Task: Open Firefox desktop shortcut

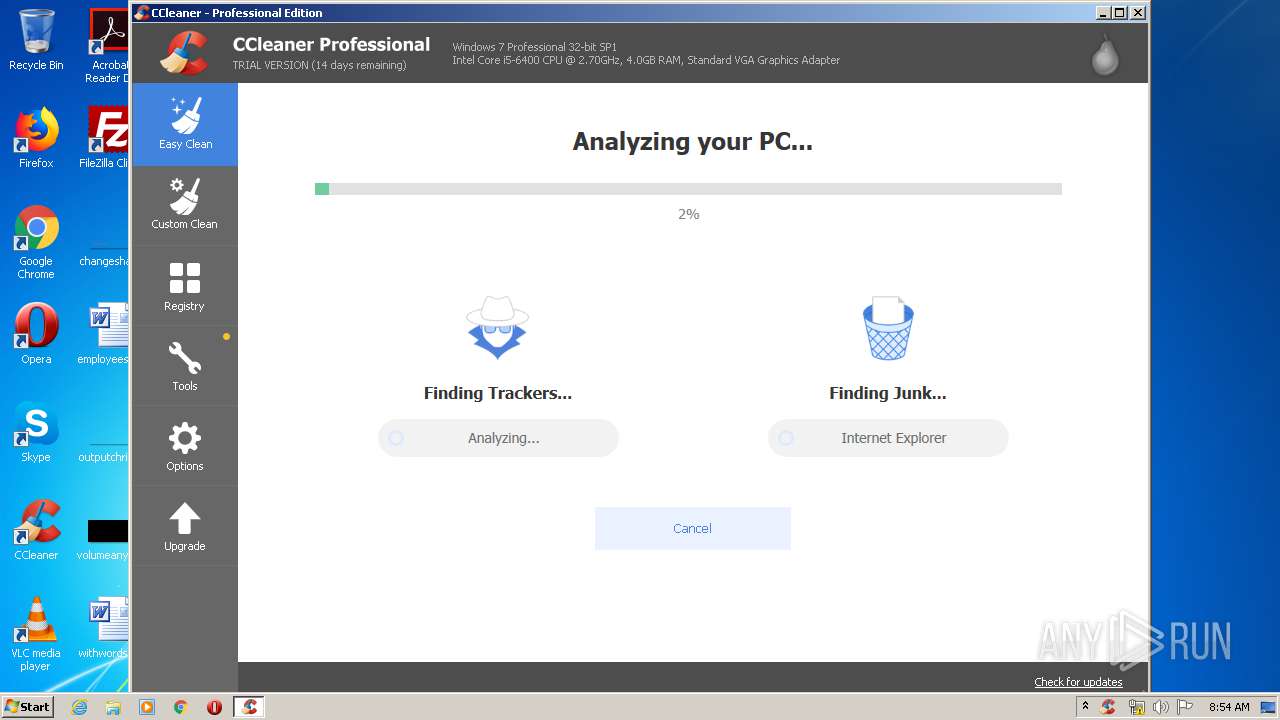Action: (x=36, y=138)
